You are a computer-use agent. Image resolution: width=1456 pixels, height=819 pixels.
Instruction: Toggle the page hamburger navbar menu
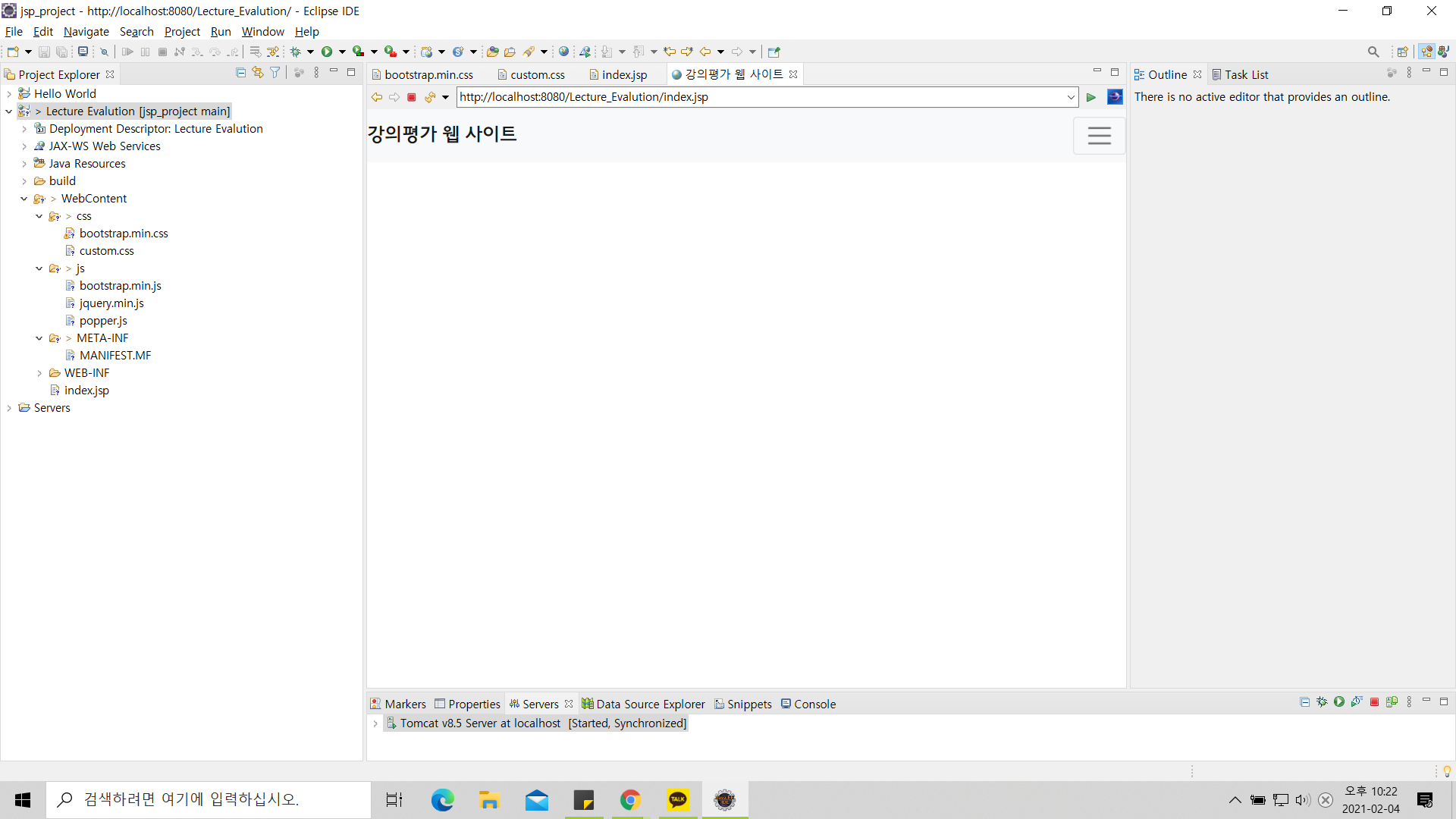click(1099, 136)
